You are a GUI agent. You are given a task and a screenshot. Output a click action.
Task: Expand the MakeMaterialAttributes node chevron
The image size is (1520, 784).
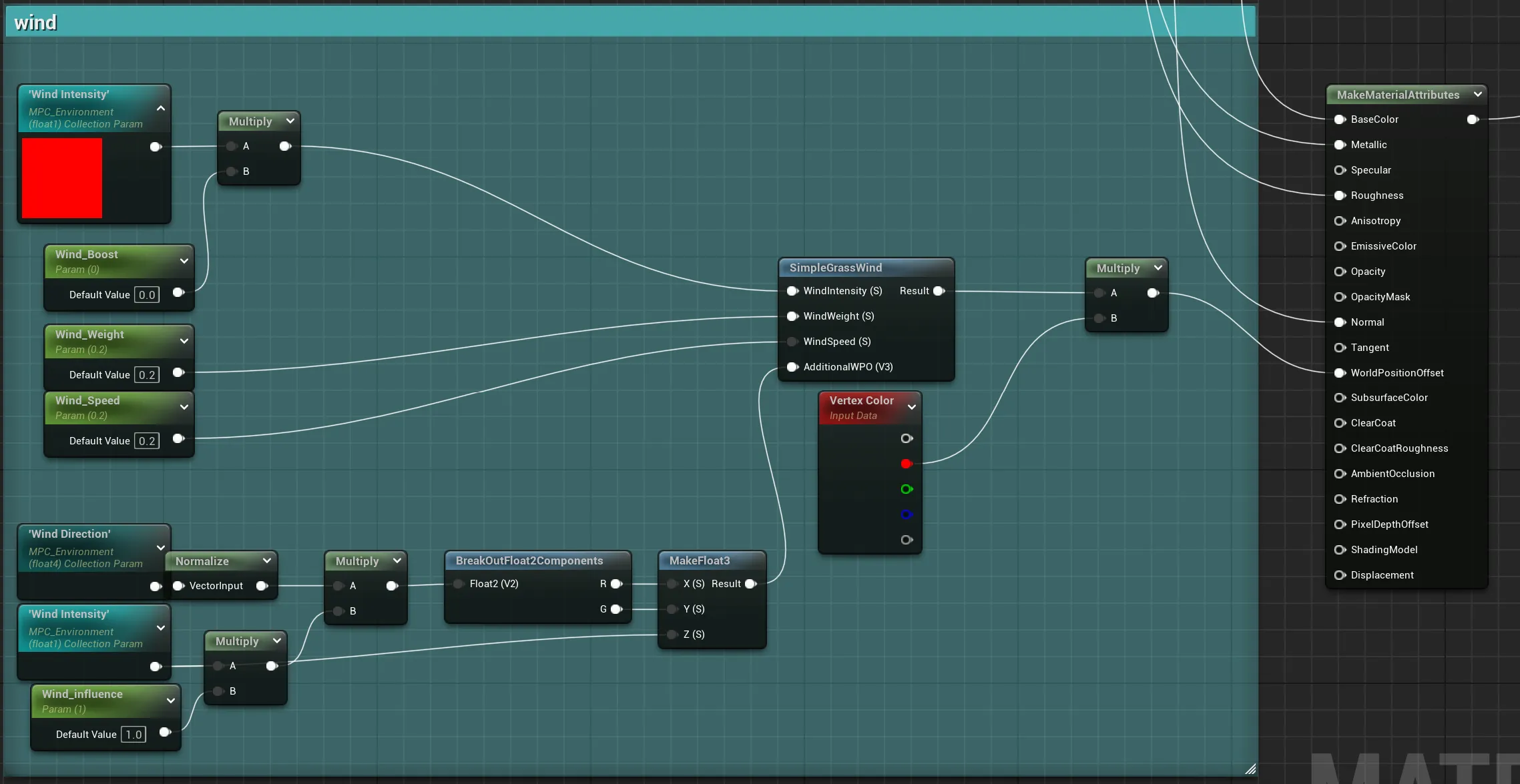(x=1478, y=94)
